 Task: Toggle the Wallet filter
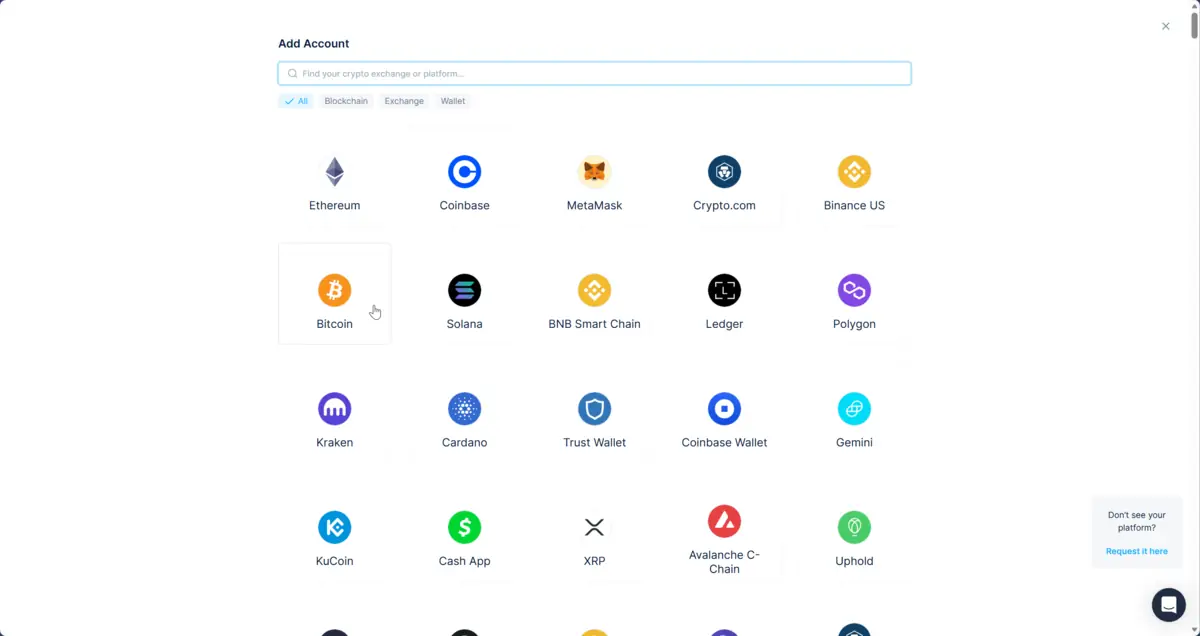452,100
